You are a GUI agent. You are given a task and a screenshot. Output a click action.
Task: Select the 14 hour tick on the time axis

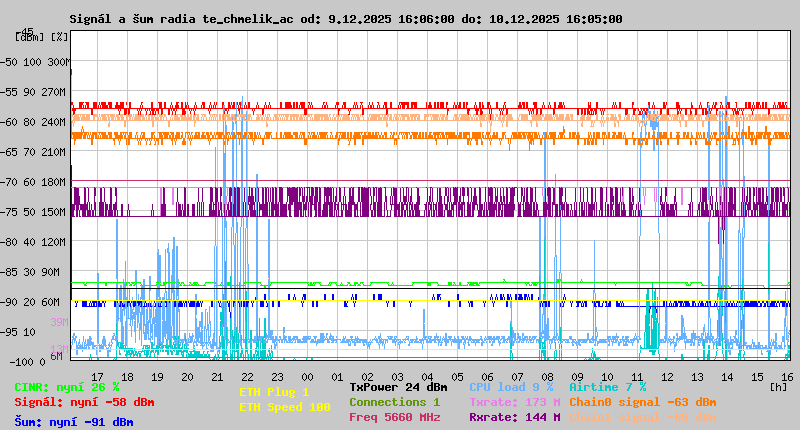click(x=728, y=376)
